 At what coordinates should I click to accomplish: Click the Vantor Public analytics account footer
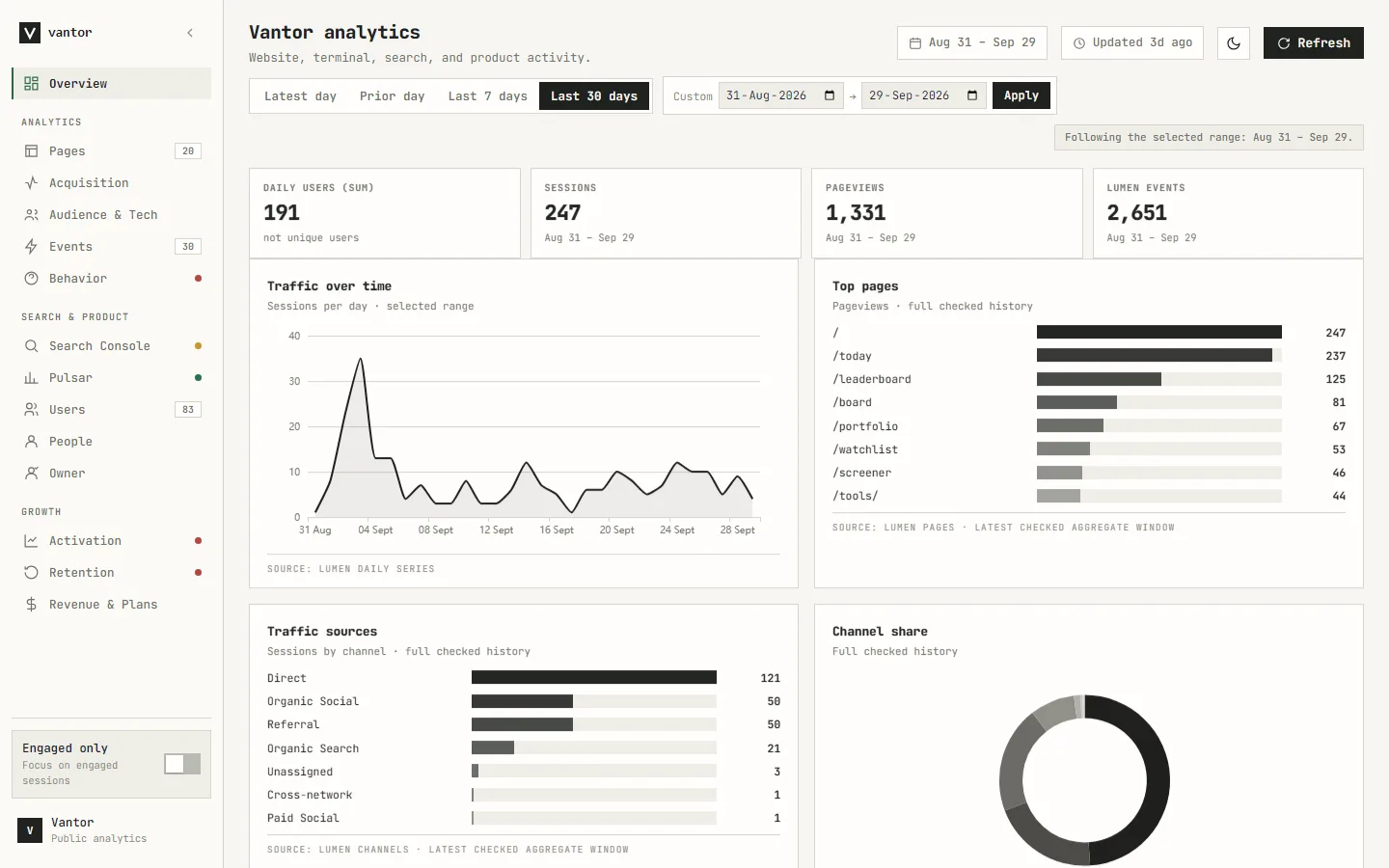point(112,830)
